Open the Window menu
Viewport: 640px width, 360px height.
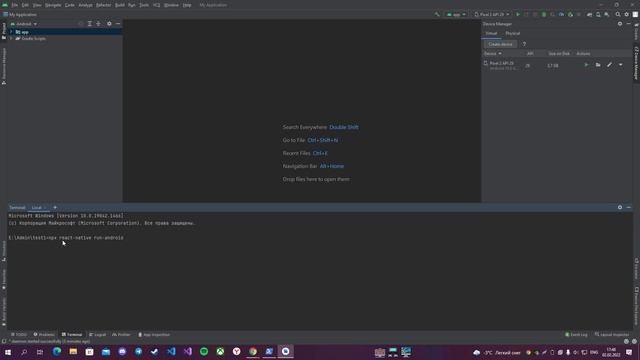(171, 5)
